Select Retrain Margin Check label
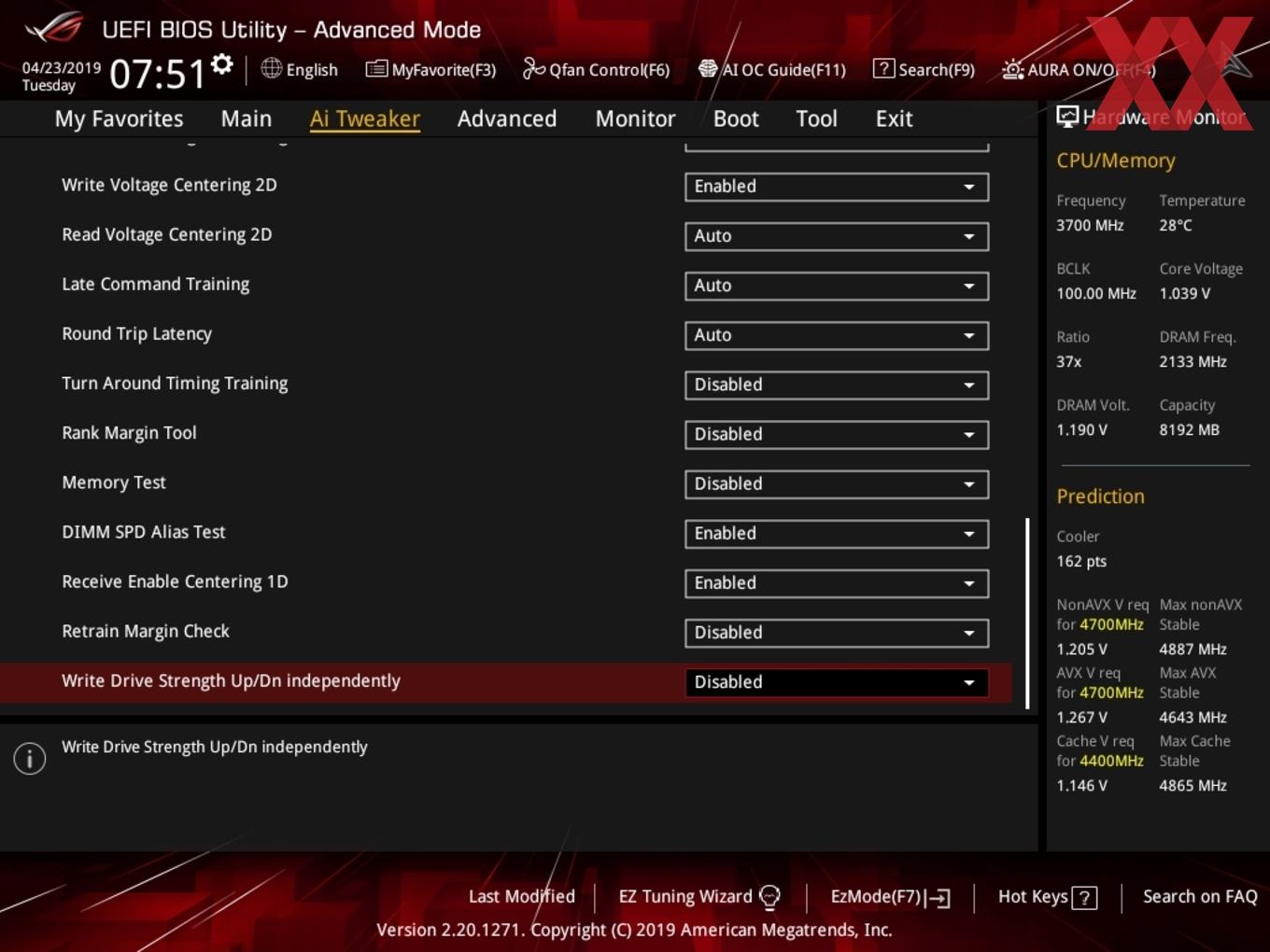The width and height of the screenshot is (1270, 952). [145, 631]
